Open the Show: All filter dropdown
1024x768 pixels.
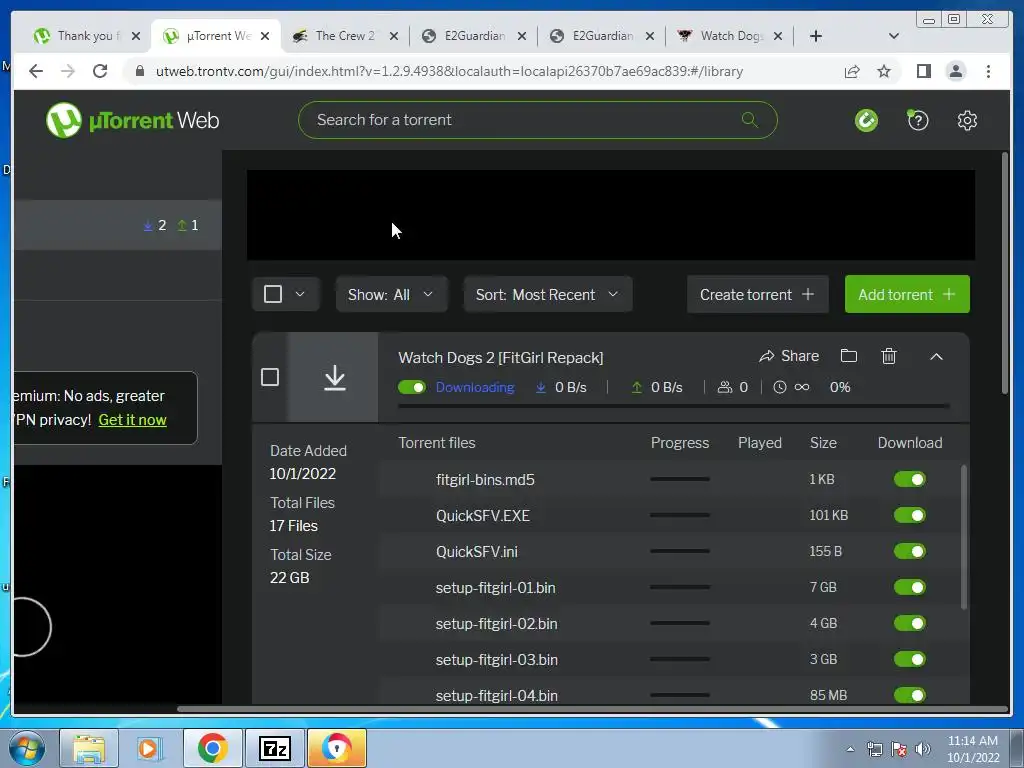tap(391, 295)
